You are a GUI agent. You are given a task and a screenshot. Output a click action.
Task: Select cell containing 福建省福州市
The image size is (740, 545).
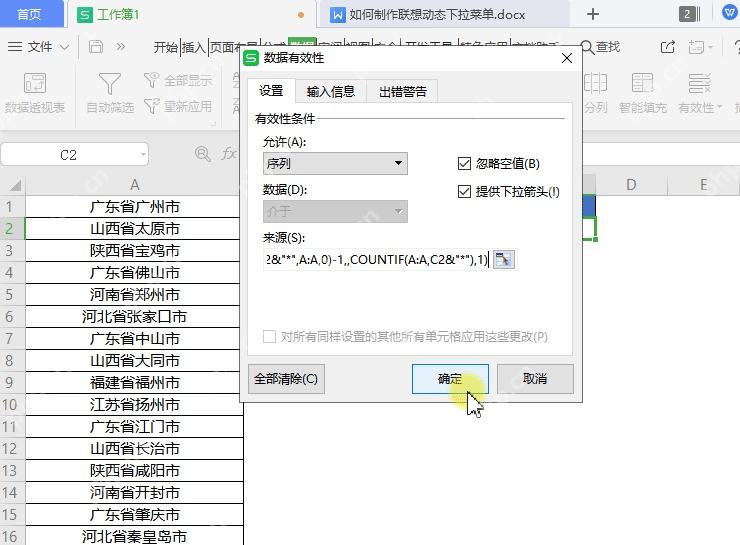pyautogui.click(x=134, y=383)
